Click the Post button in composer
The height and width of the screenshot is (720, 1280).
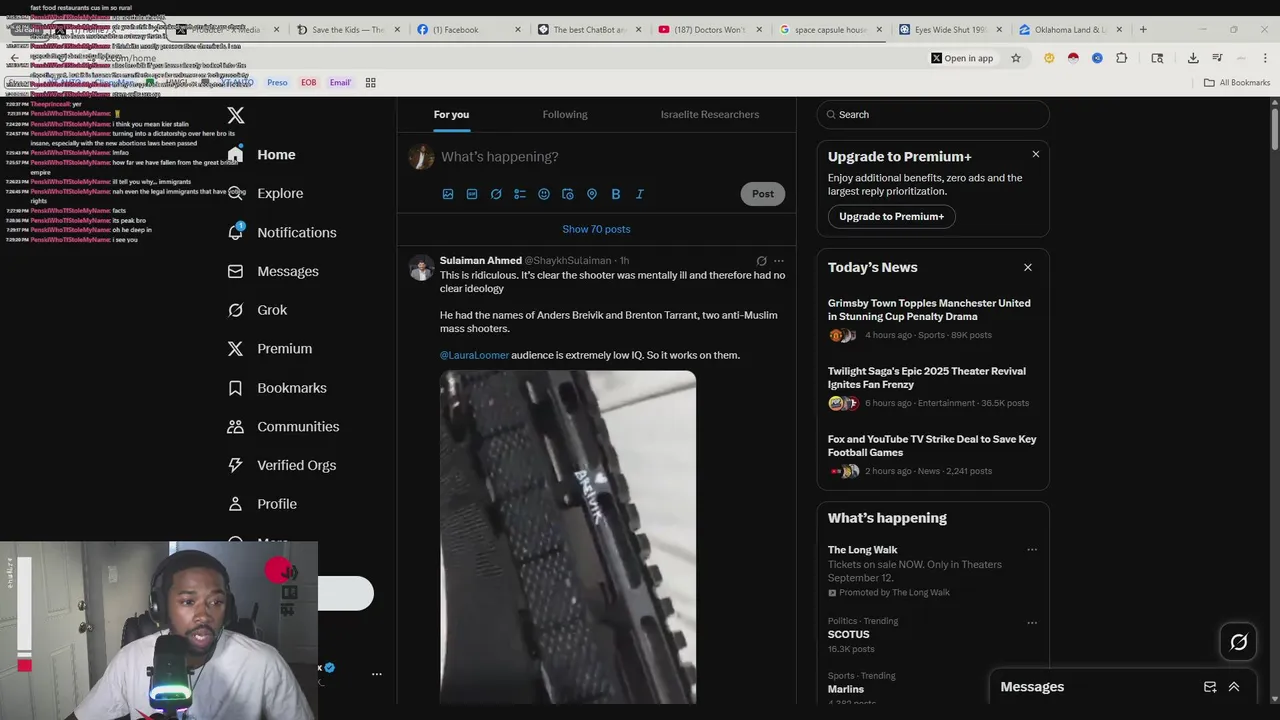763,194
